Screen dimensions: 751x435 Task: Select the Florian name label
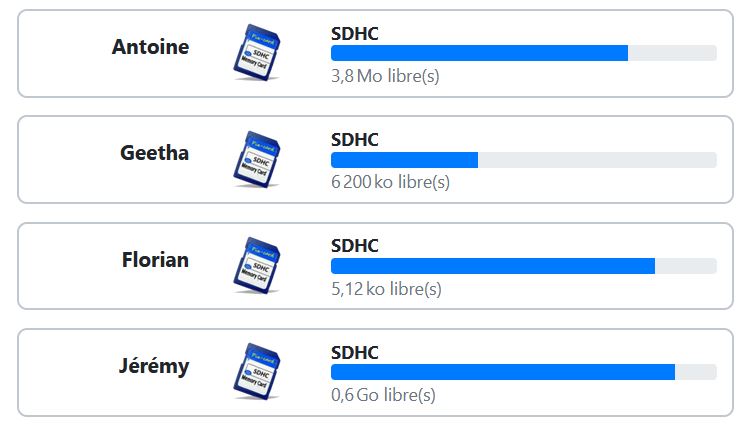(155, 260)
